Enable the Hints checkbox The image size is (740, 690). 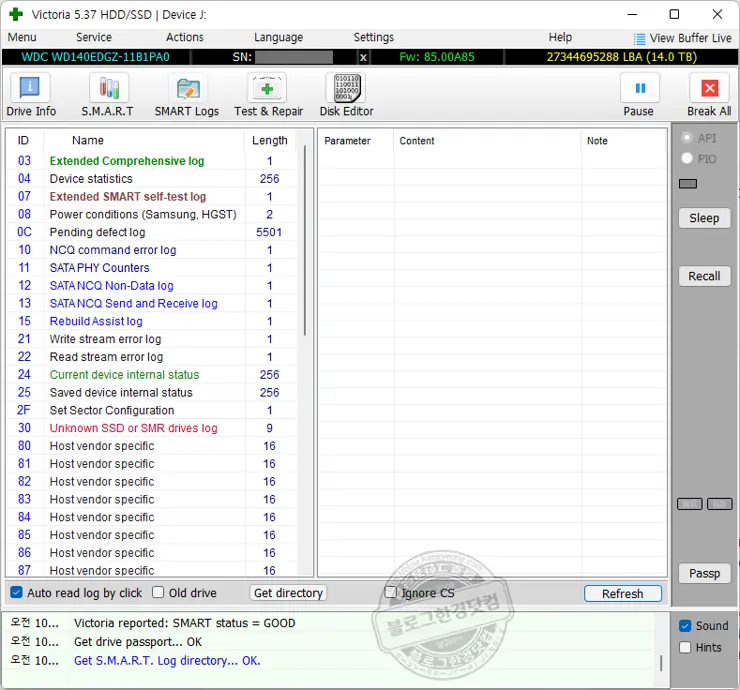(685, 647)
